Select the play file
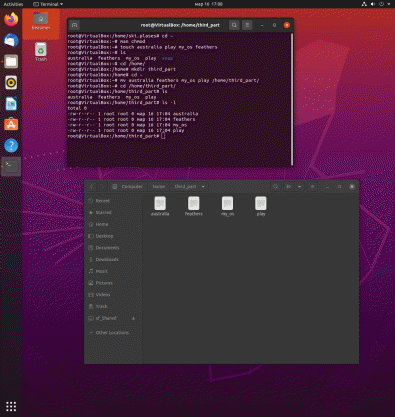 (261, 206)
